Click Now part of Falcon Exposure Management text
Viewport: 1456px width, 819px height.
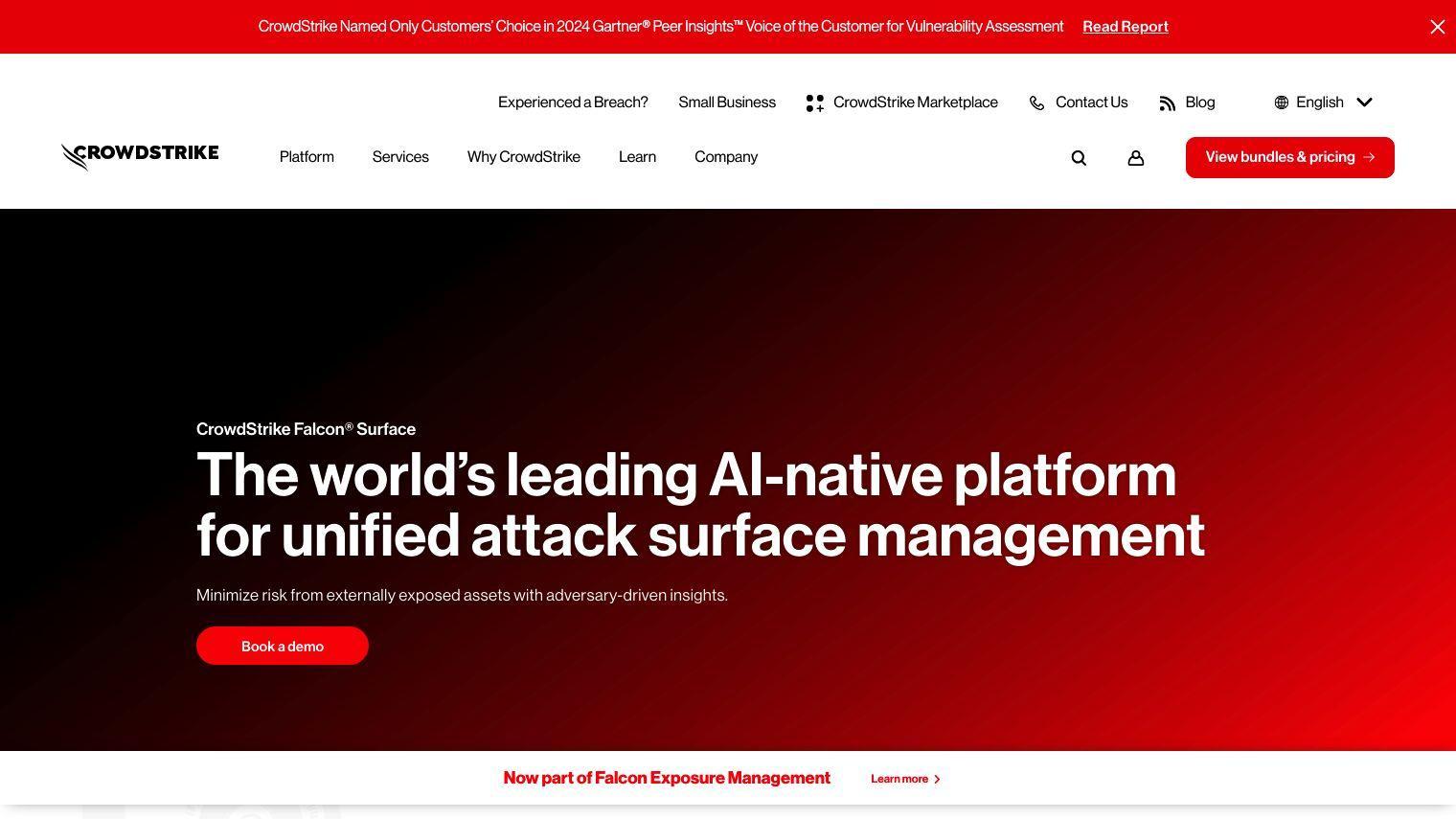[x=667, y=778]
